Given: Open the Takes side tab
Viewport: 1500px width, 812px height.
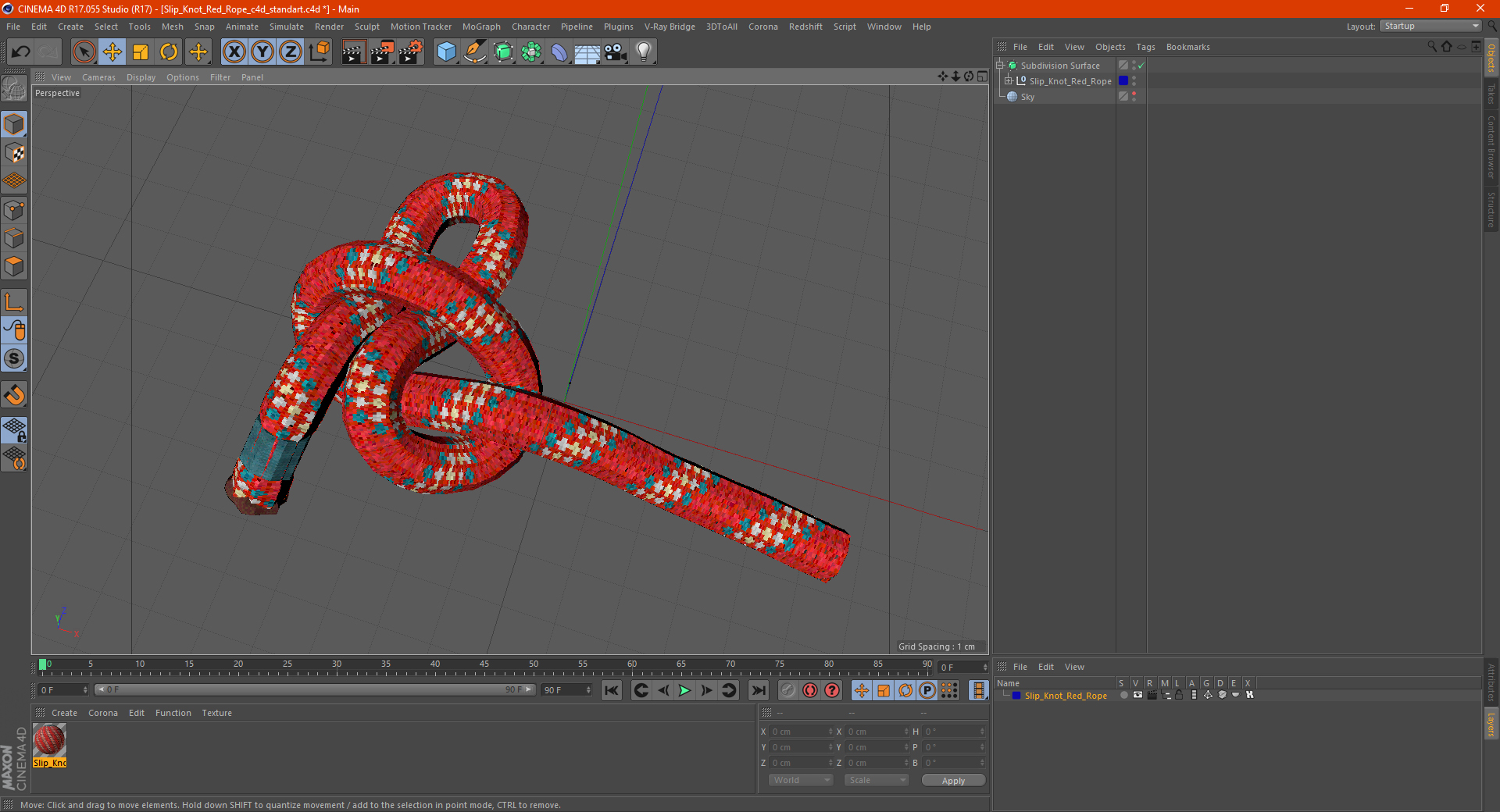Looking at the screenshot, I should pos(1491,94).
